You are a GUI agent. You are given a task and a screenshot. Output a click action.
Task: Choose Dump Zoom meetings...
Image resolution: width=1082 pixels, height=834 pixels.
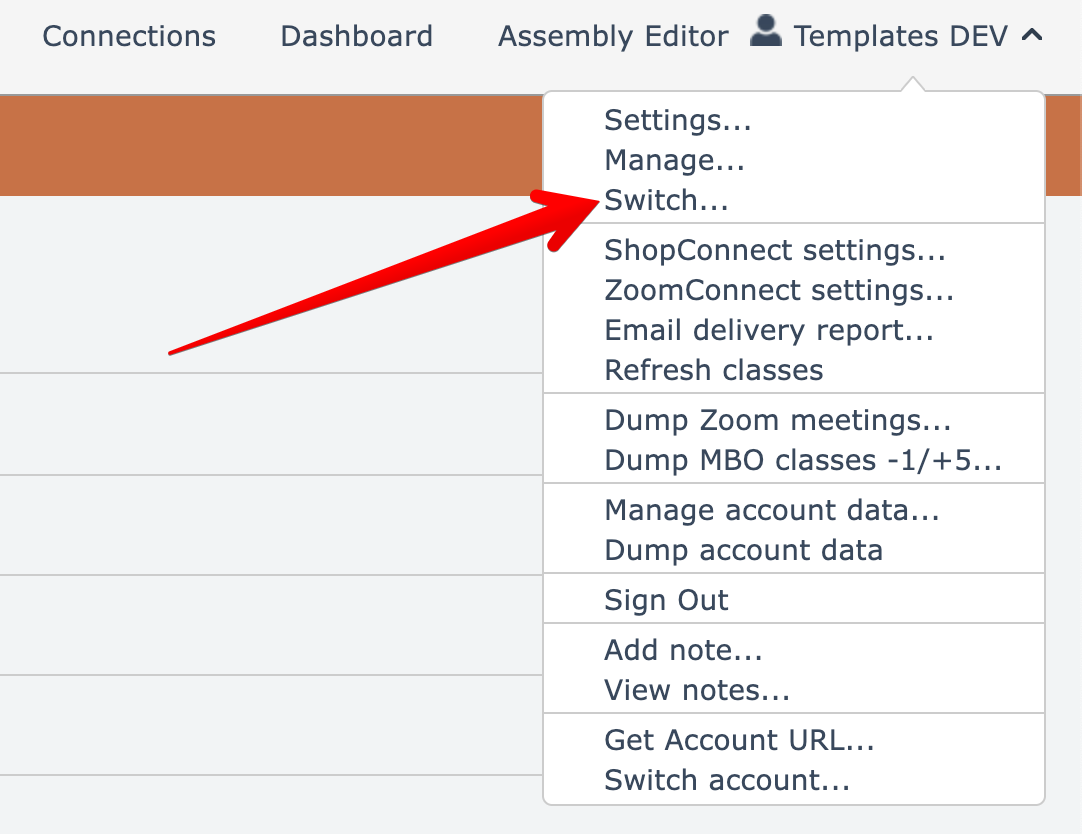click(777, 420)
